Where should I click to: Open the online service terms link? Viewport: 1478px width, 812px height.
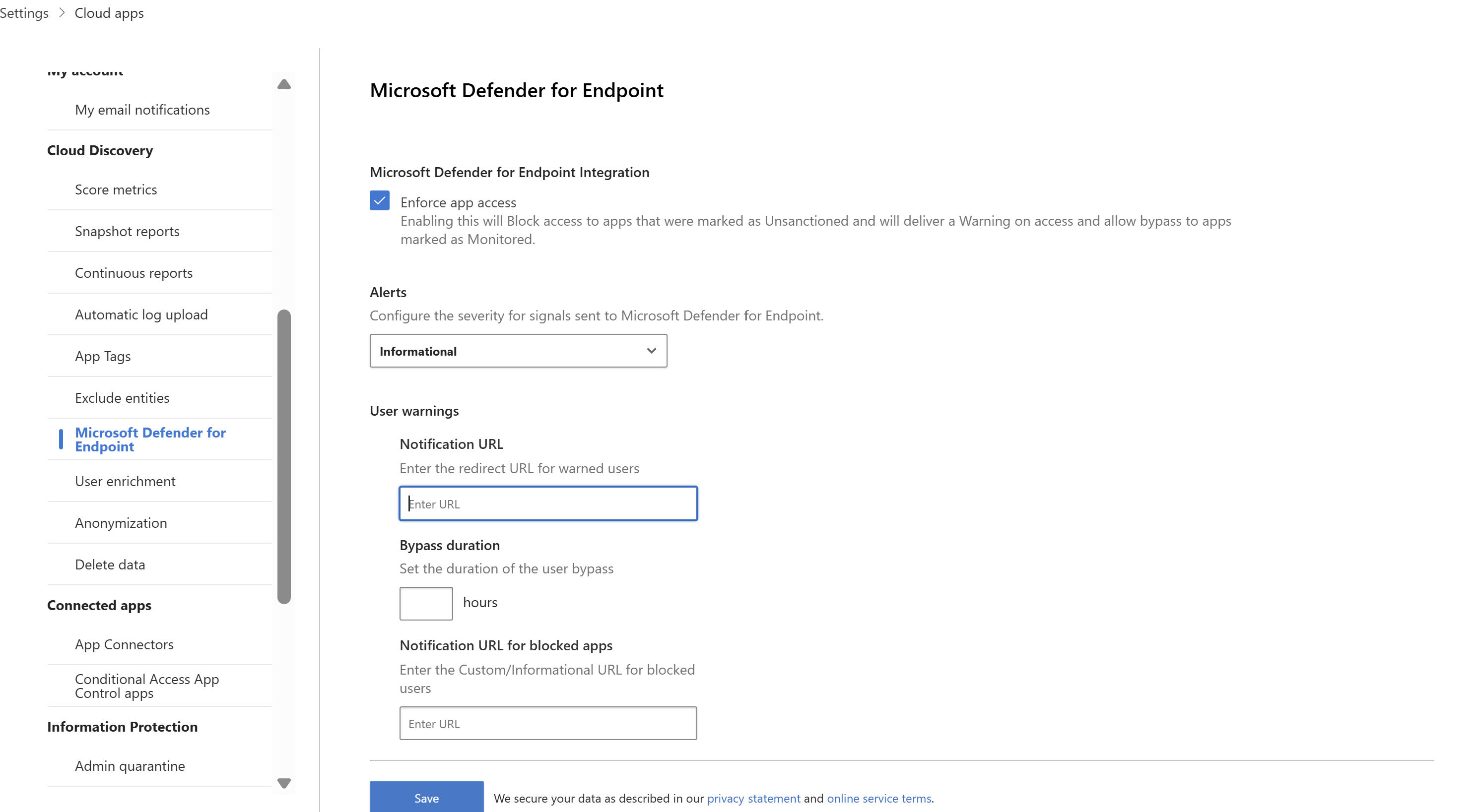[x=878, y=798]
